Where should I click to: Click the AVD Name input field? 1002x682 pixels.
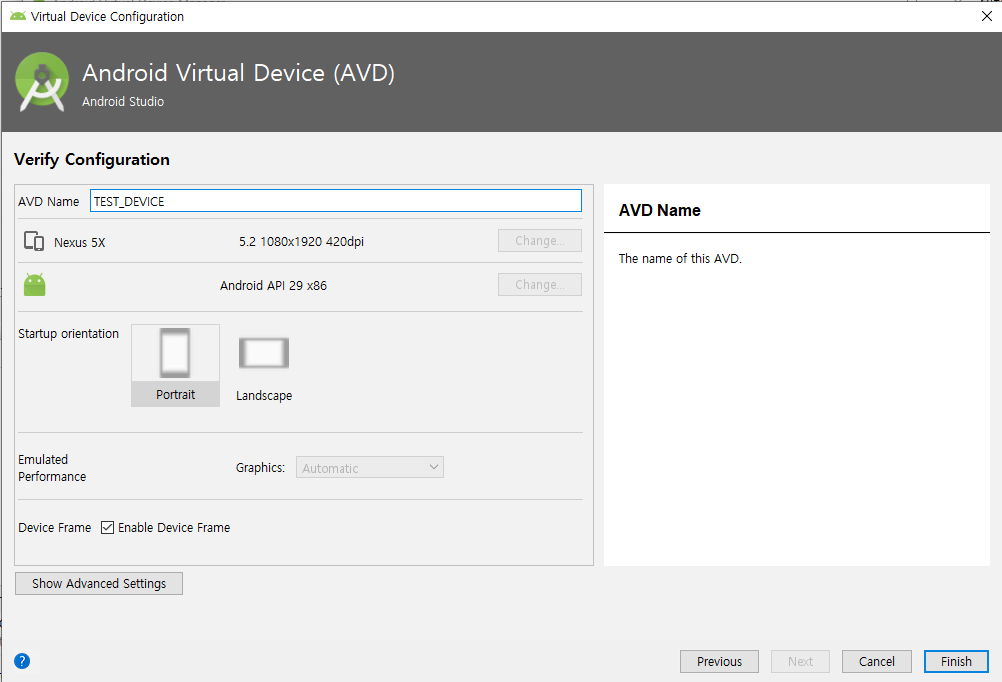pos(335,201)
